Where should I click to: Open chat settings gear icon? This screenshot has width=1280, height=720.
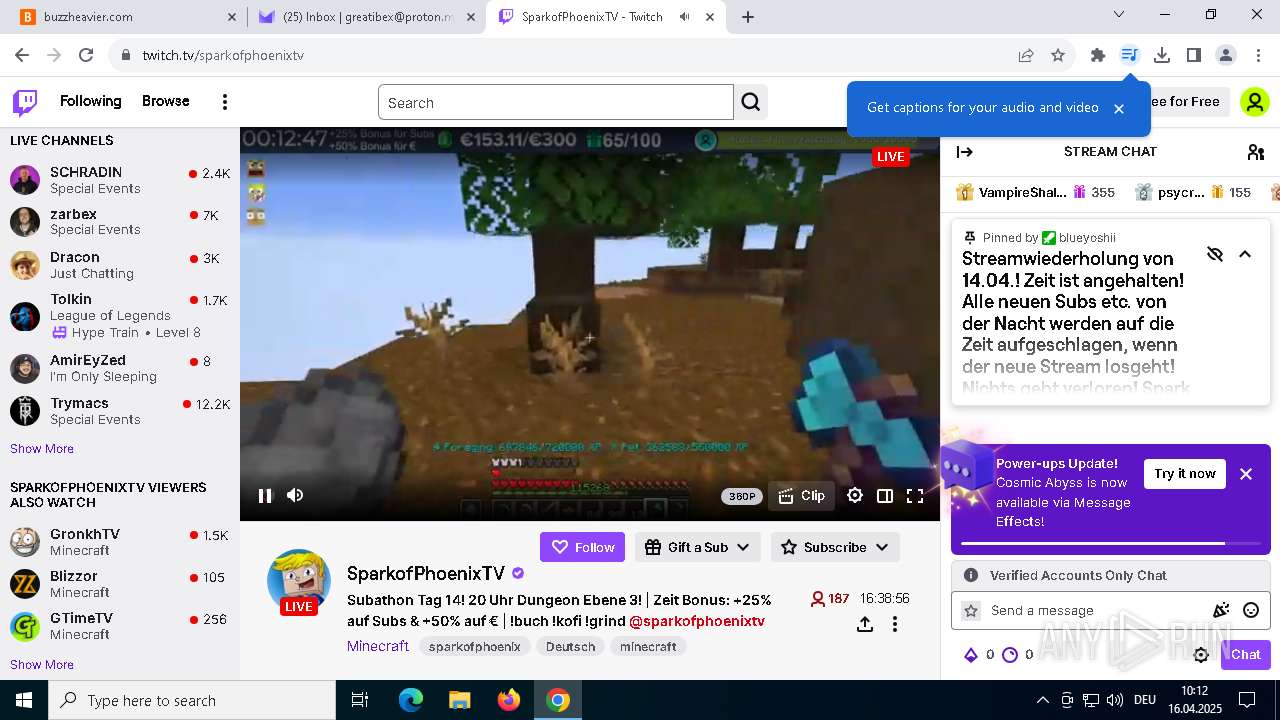(x=1201, y=655)
